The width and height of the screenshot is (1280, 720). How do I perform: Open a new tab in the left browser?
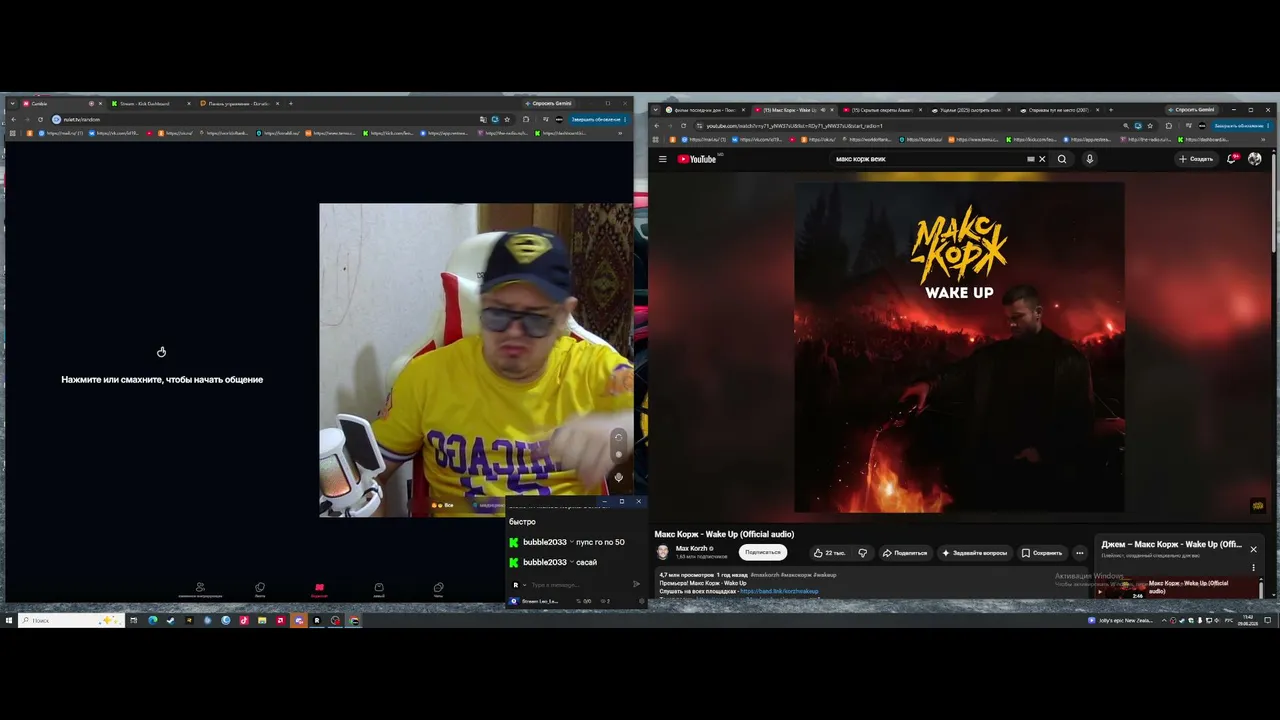click(x=291, y=103)
